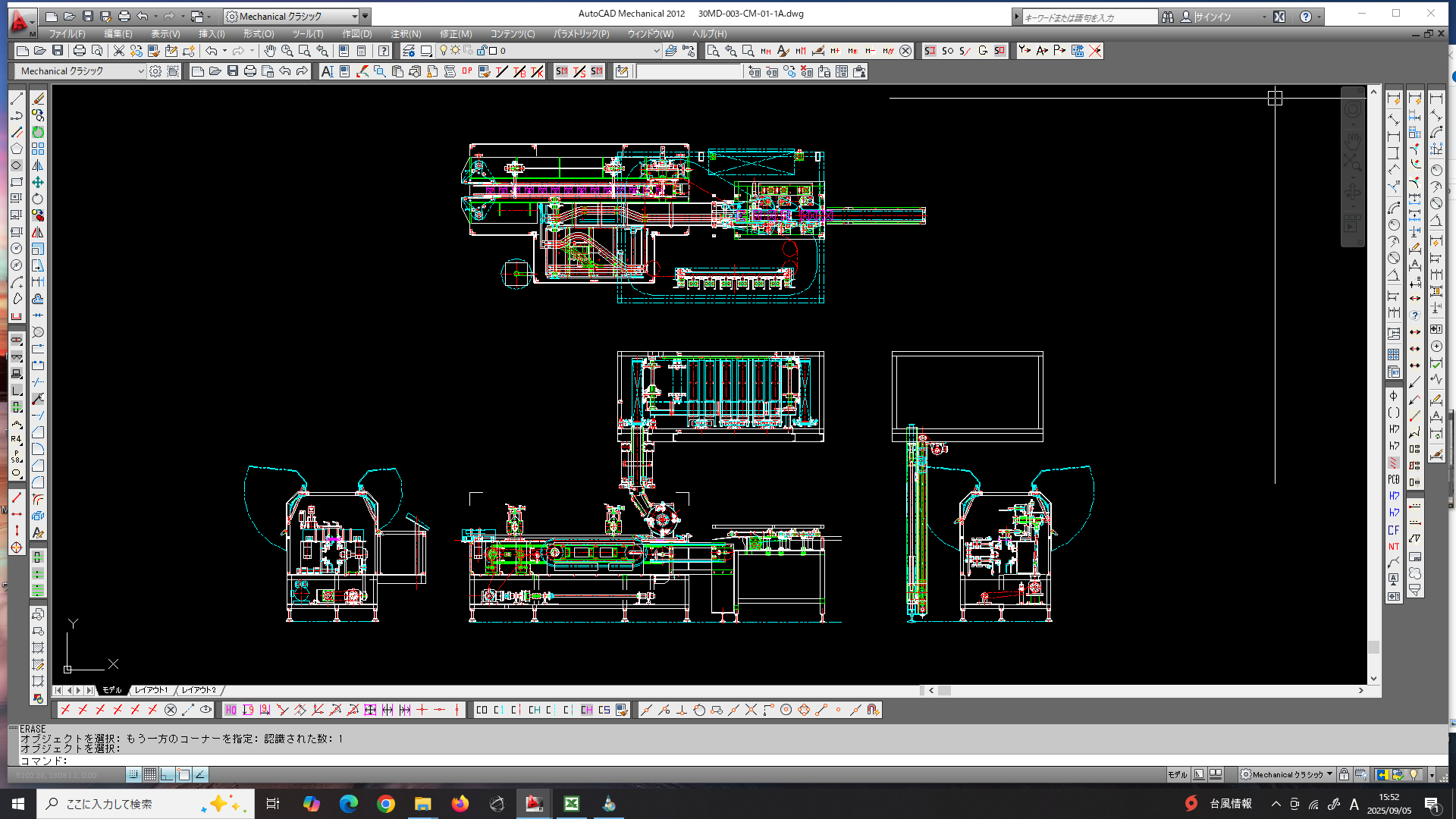1456x819 pixels.
Task: Click the Pan hand tool icon
Action: coord(269,51)
